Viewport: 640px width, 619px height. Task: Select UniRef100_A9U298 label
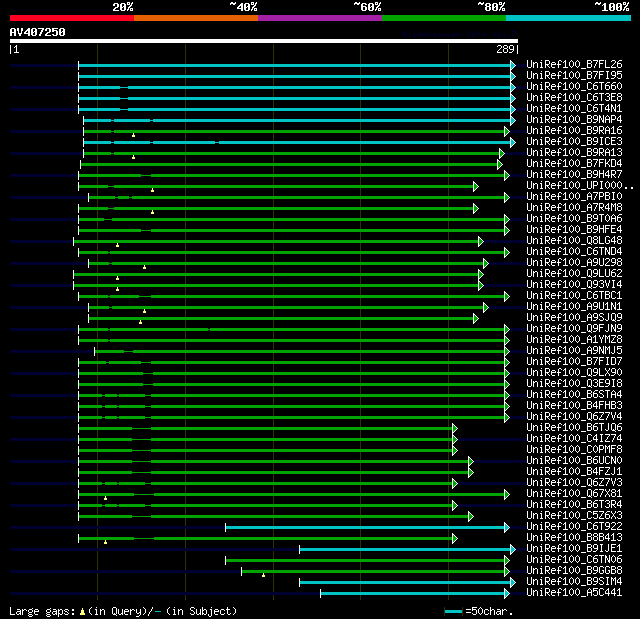tap(574, 263)
